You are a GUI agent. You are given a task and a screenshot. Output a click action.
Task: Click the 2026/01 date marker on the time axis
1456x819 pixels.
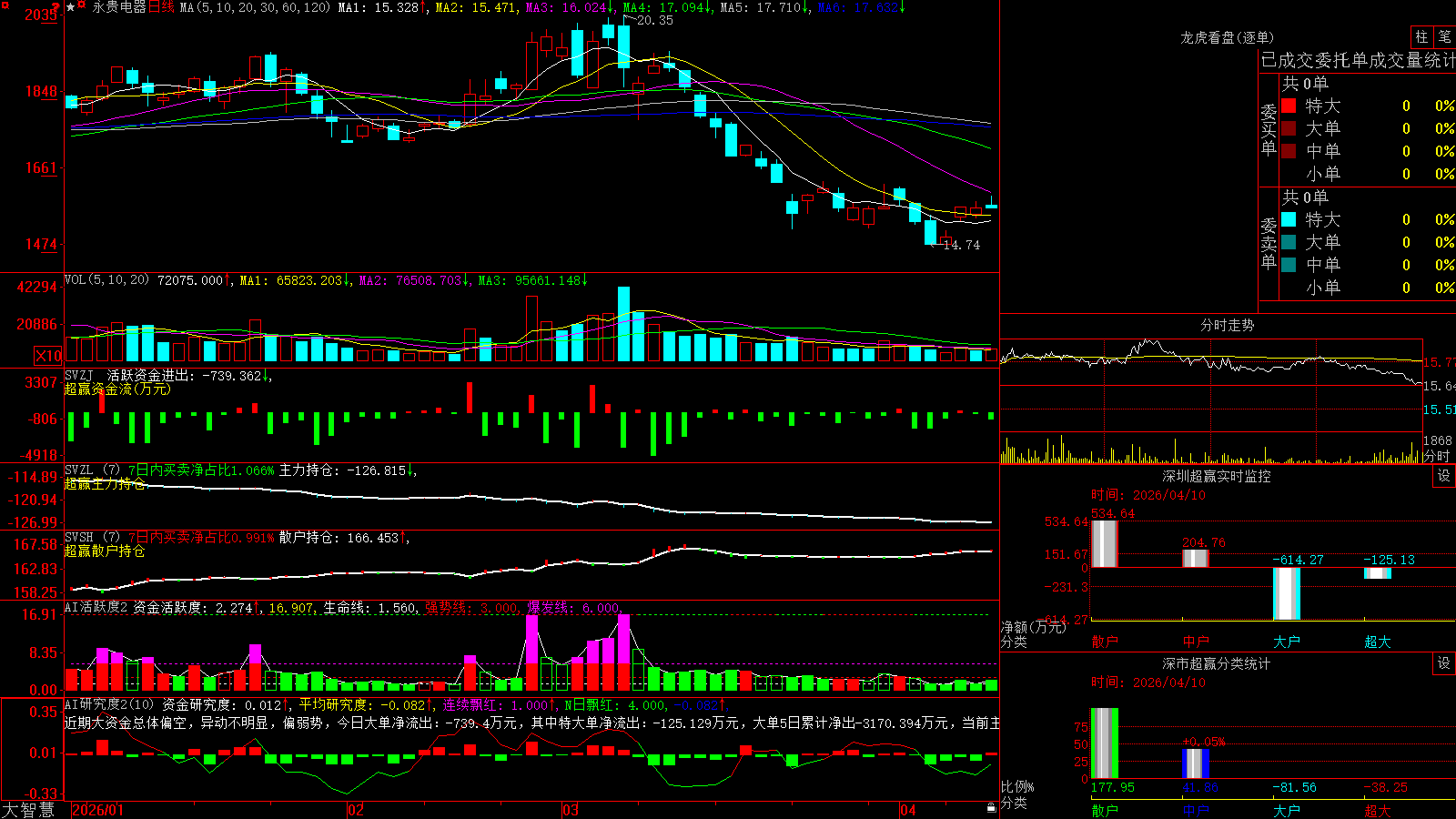click(x=97, y=810)
